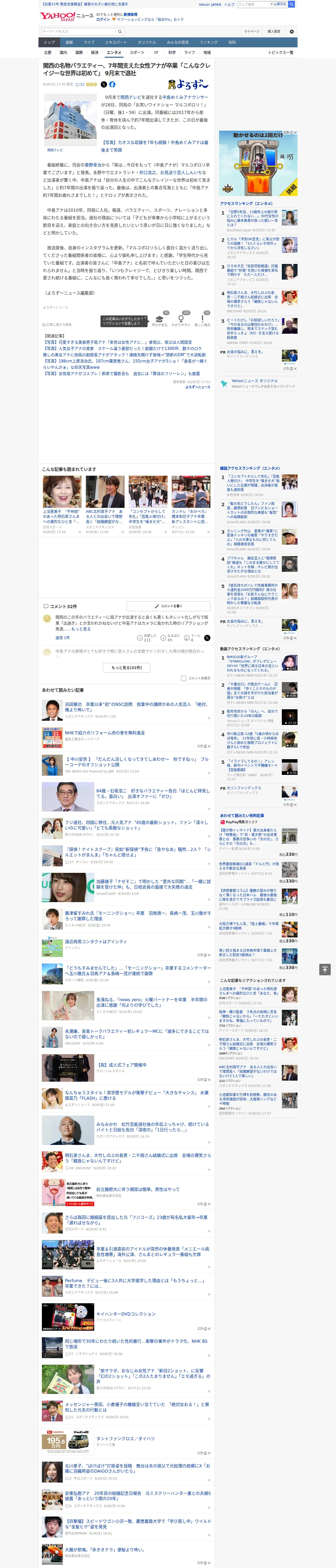This screenshot has height=1568, width=336.
Task: Dismiss the 上沼恵美子 recommended card
Action: point(79,532)
